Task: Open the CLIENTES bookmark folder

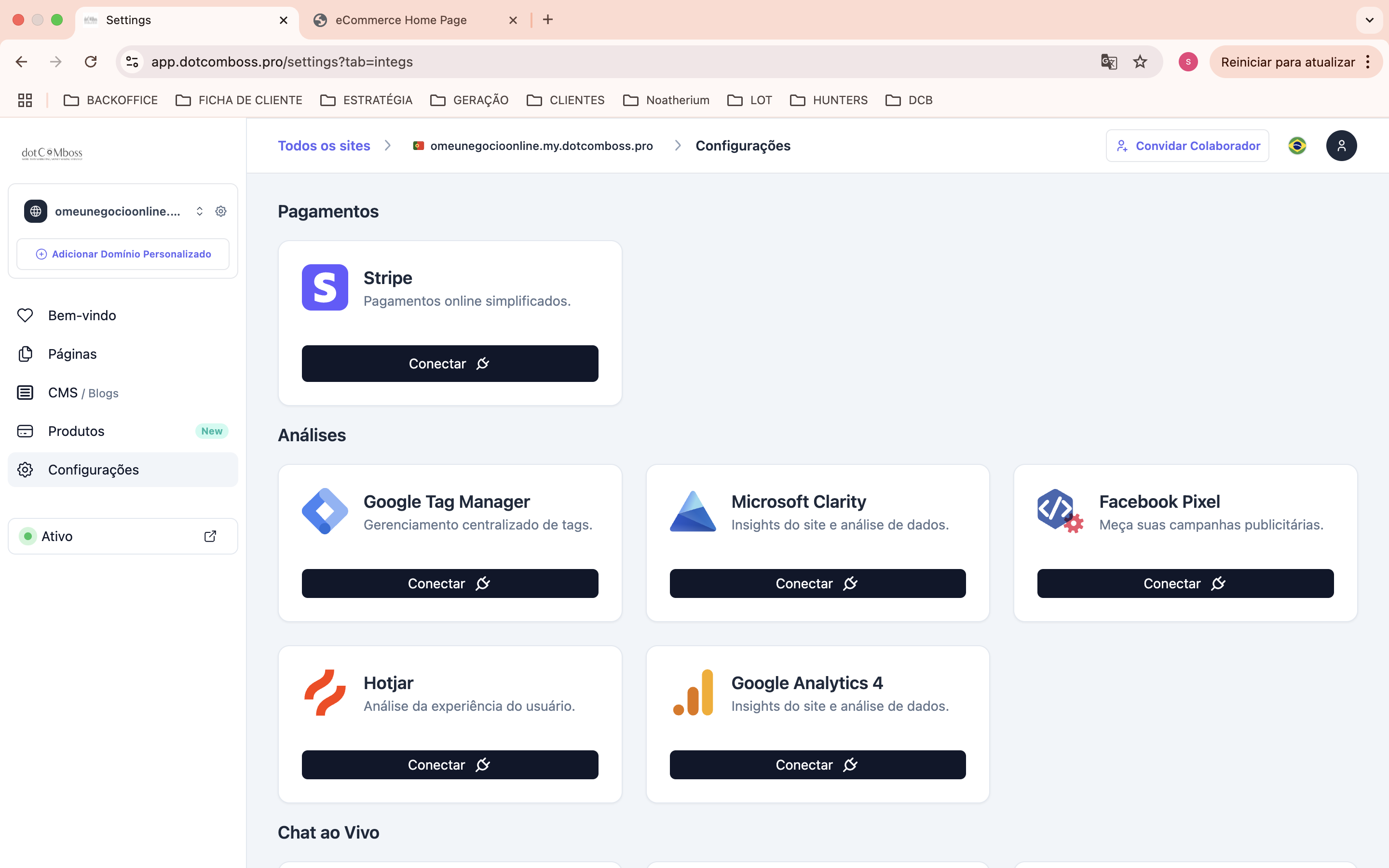Action: coord(565,100)
